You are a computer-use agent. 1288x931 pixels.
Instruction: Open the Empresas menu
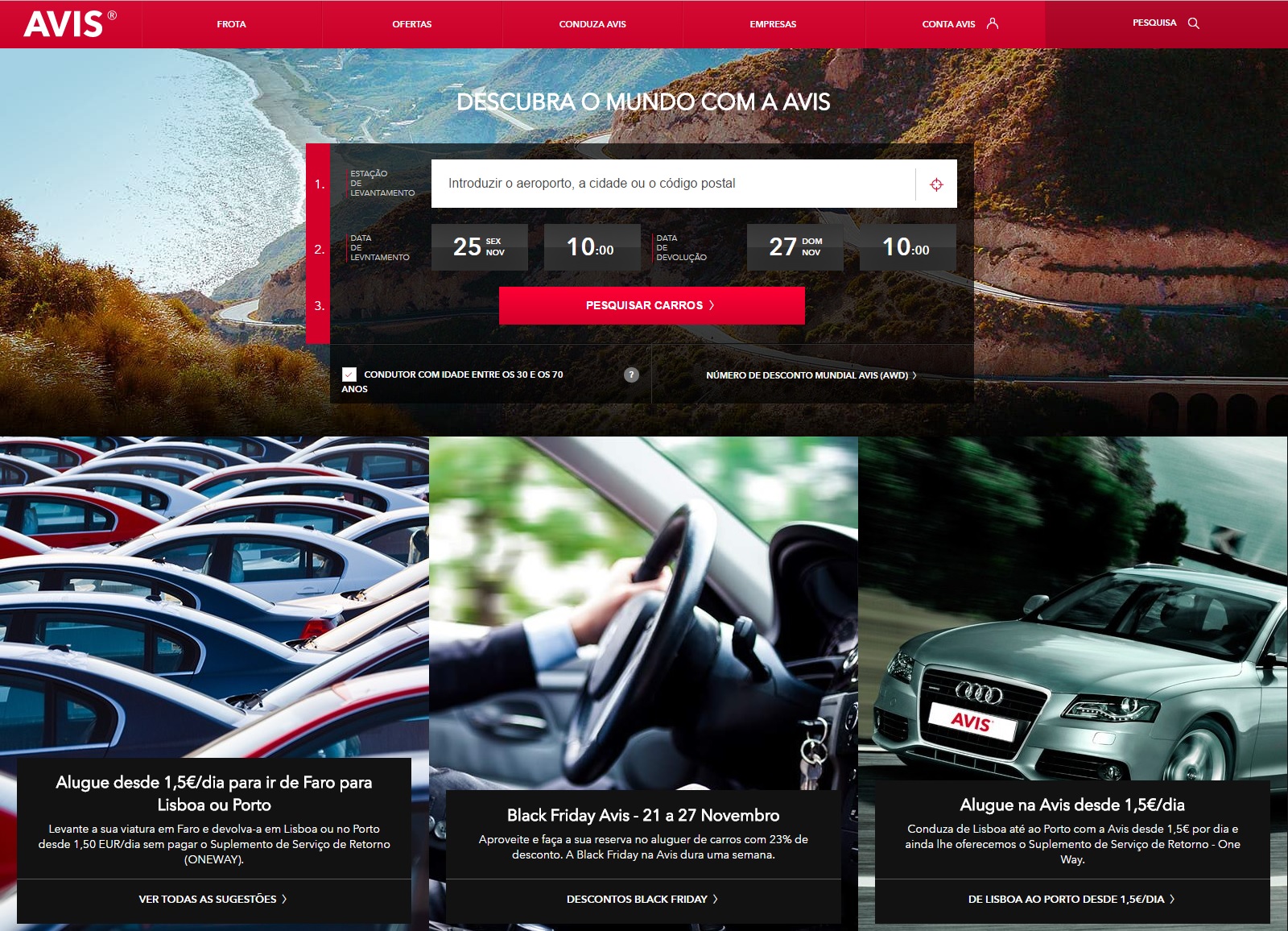pos(773,24)
